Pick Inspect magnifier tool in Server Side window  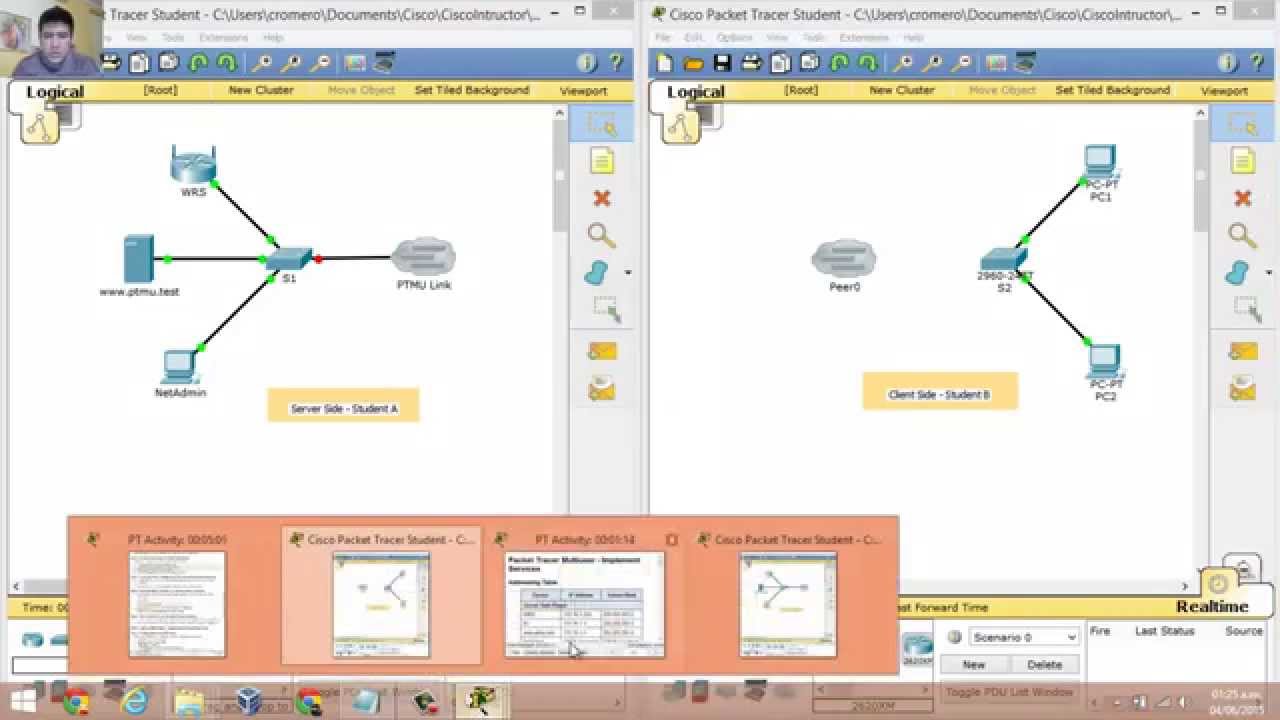tap(601, 235)
